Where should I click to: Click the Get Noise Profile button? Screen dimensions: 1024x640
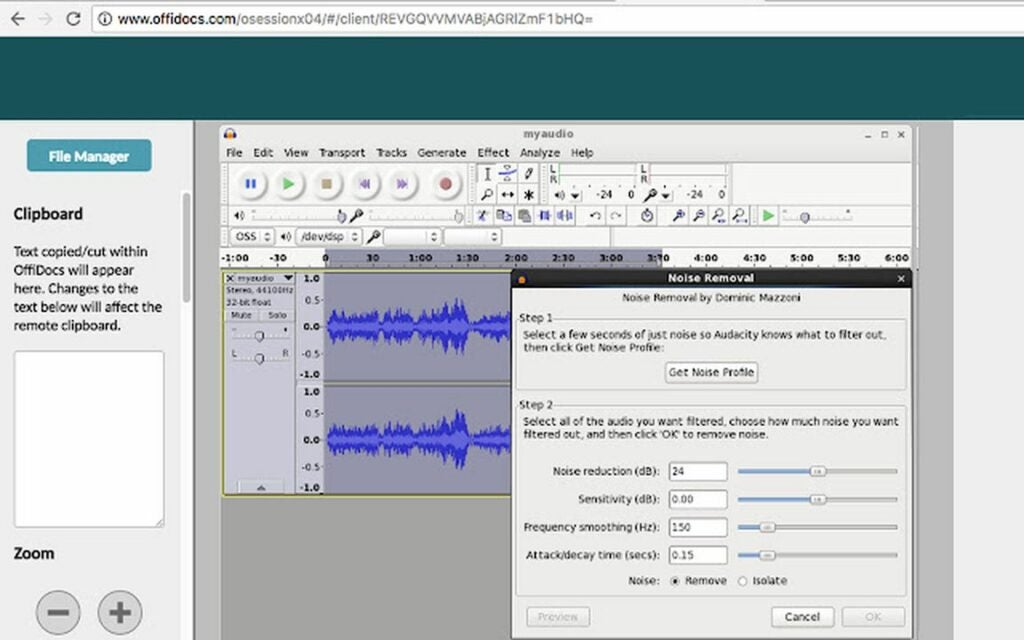pos(711,372)
